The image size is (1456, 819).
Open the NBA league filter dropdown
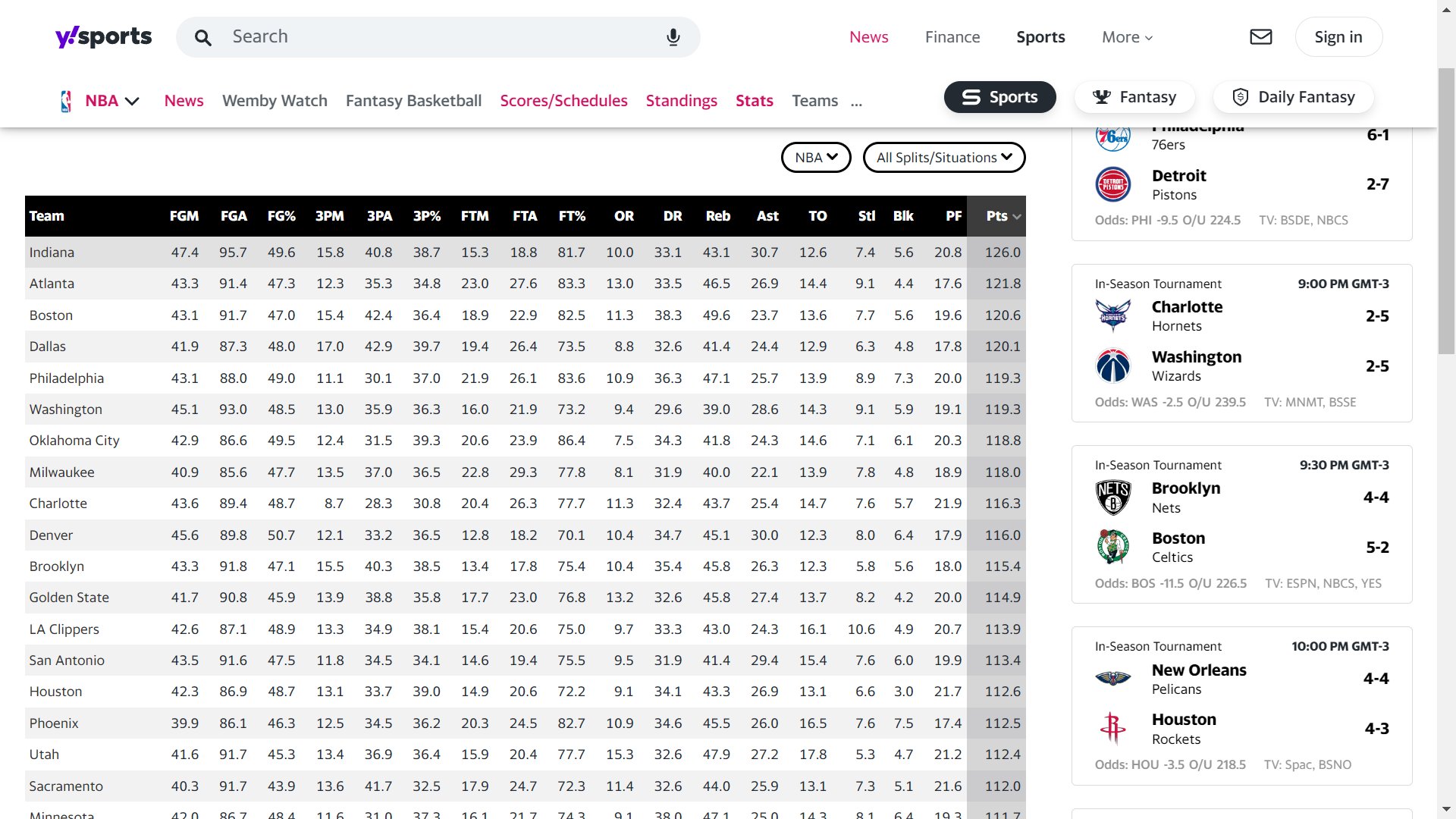pyautogui.click(x=816, y=157)
